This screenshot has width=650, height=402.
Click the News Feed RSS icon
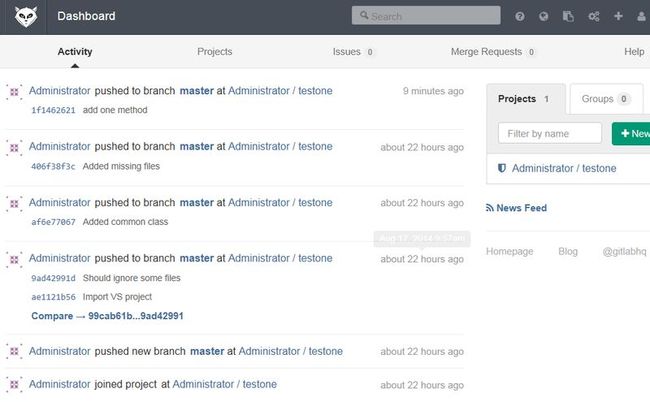pyautogui.click(x=490, y=208)
